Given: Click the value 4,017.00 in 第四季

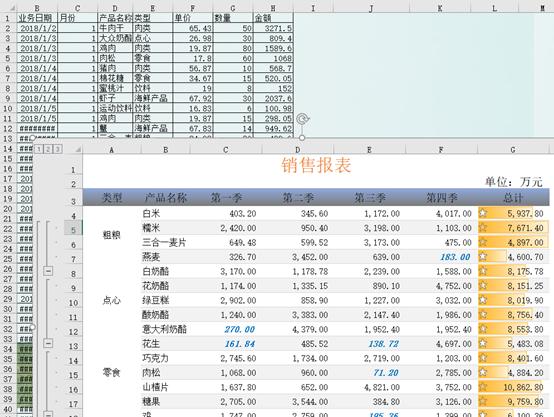Looking at the screenshot, I should [454, 213].
